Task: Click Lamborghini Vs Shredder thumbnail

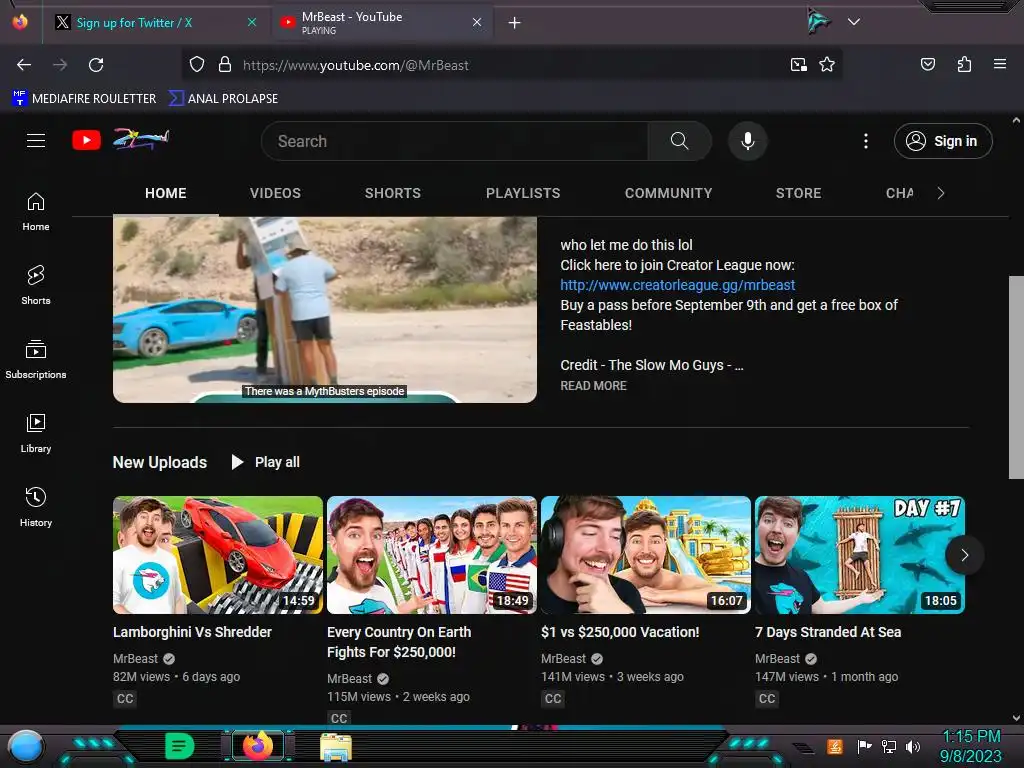Action: [x=217, y=555]
